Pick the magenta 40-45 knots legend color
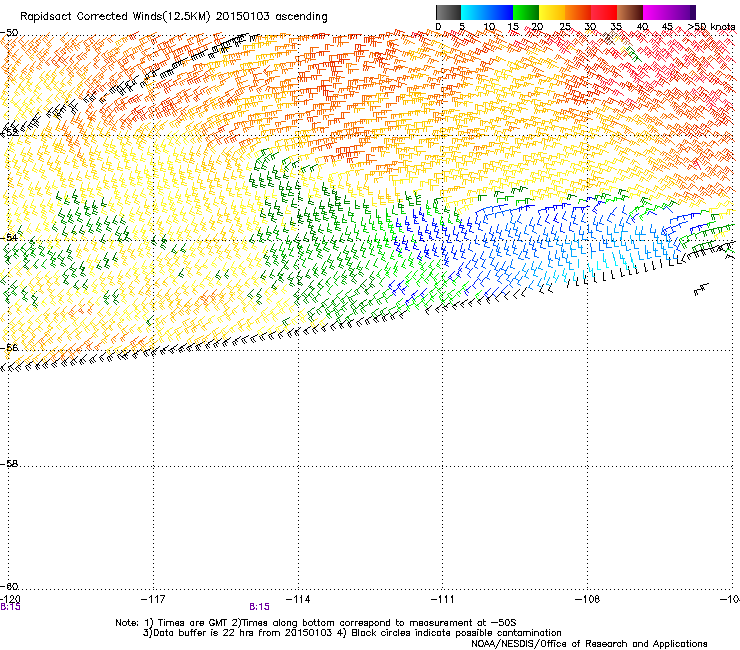 click(x=656, y=12)
